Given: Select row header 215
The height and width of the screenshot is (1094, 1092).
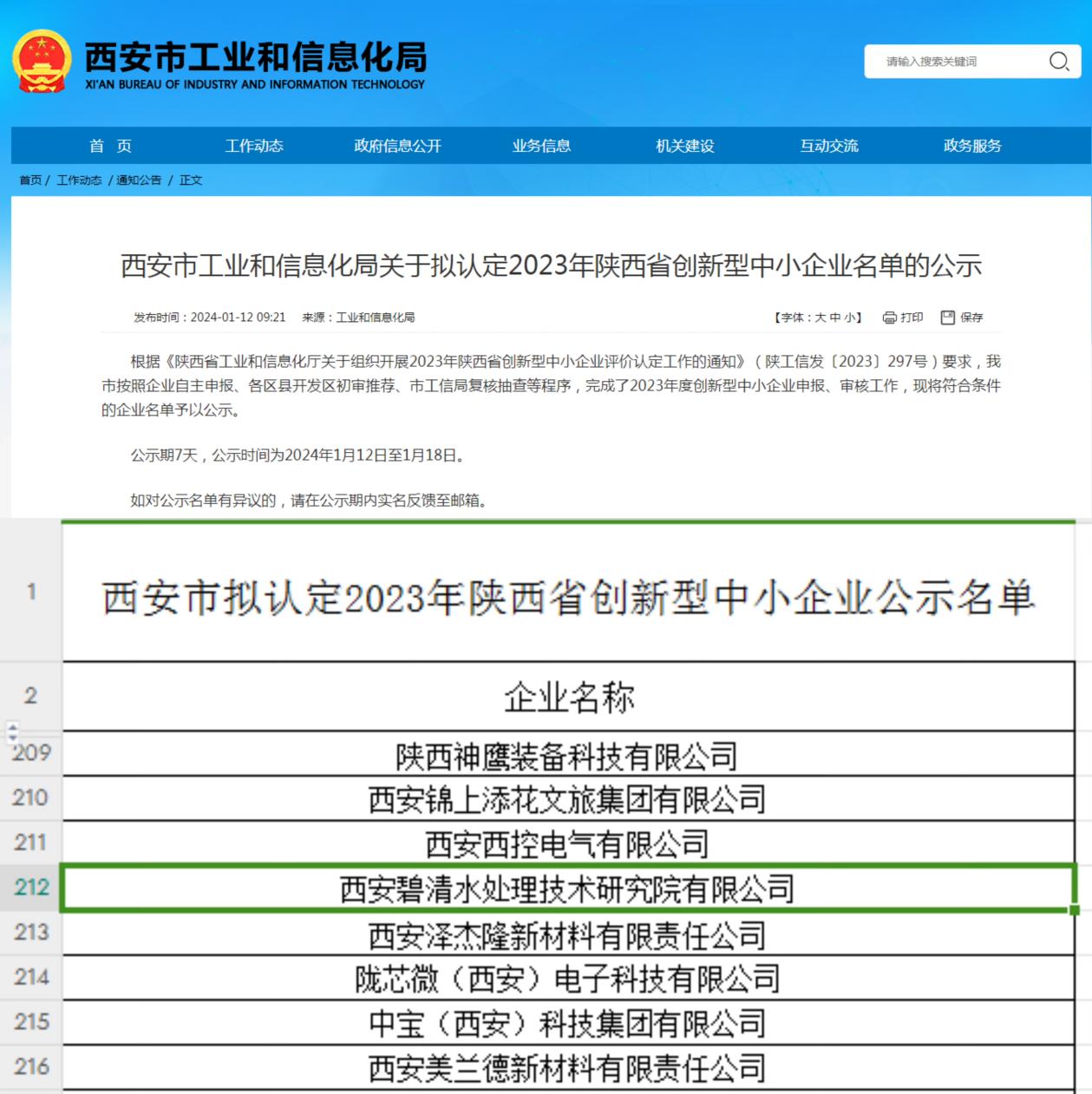Looking at the screenshot, I should (31, 1022).
